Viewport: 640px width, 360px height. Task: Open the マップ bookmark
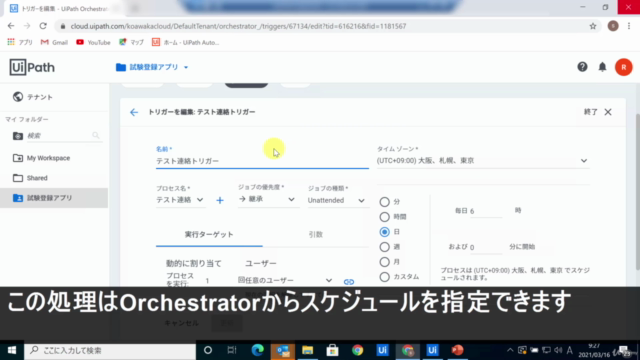point(131,42)
